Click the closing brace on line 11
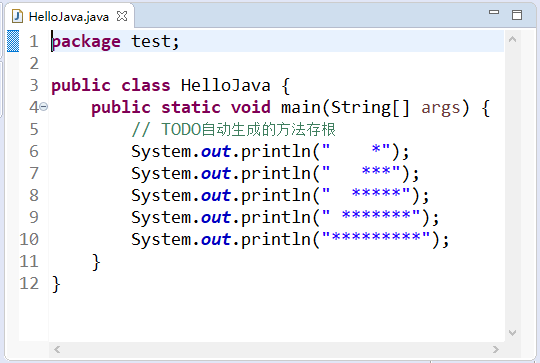The width and height of the screenshot is (540, 363). [x=96, y=262]
